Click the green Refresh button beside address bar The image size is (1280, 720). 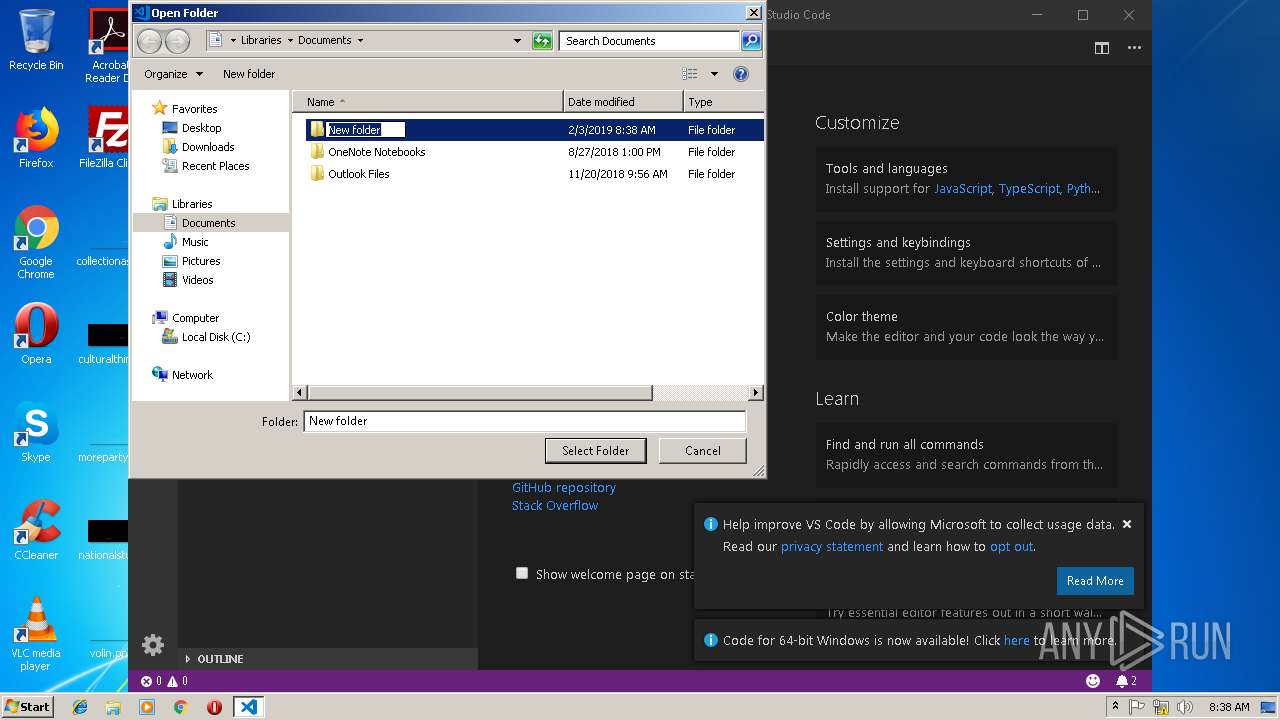click(x=542, y=41)
